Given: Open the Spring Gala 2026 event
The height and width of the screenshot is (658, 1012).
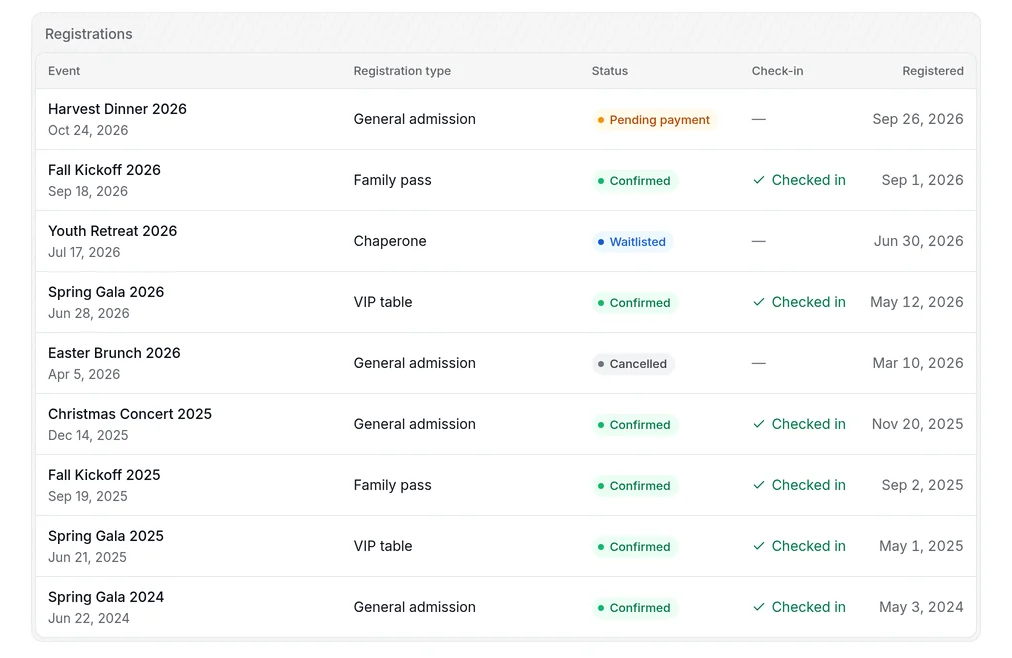Looking at the screenshot, I should (106, 292).
